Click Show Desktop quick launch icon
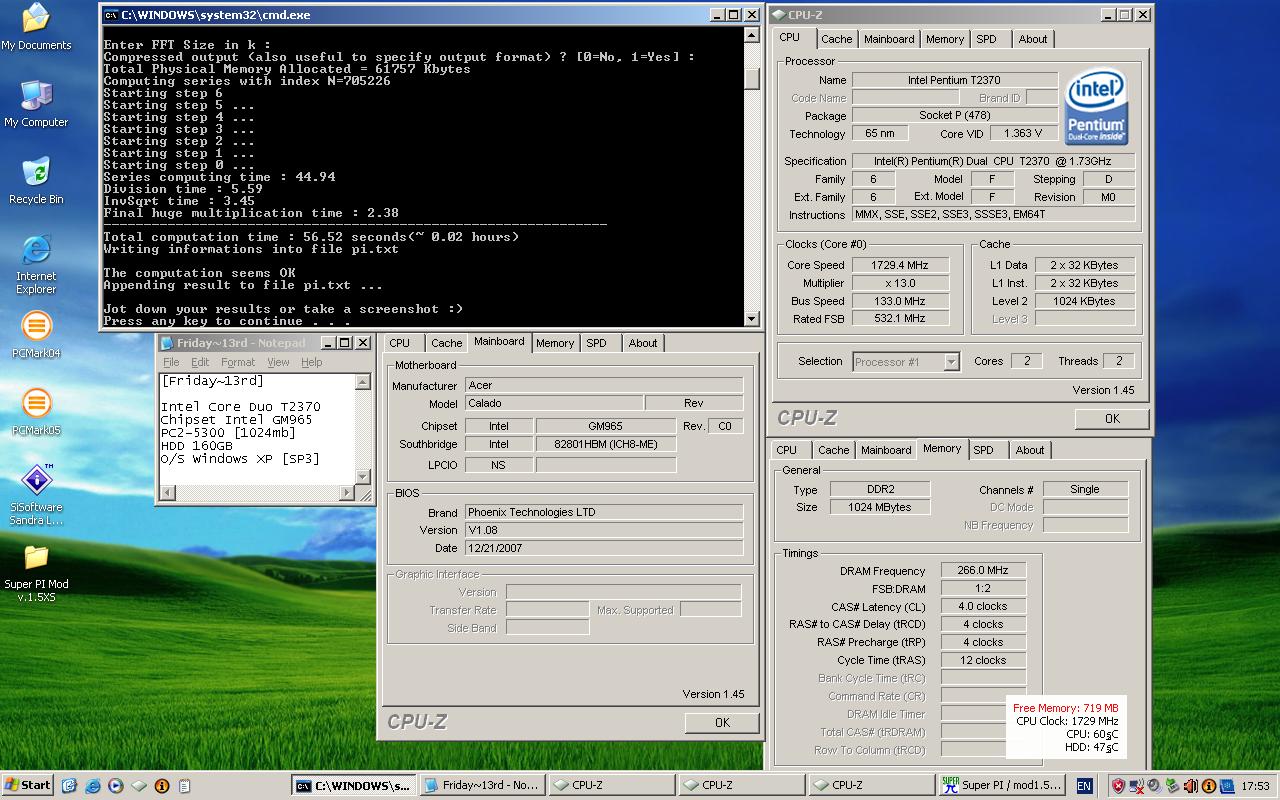Screen dimensions: 1280x800 [69, 786]
